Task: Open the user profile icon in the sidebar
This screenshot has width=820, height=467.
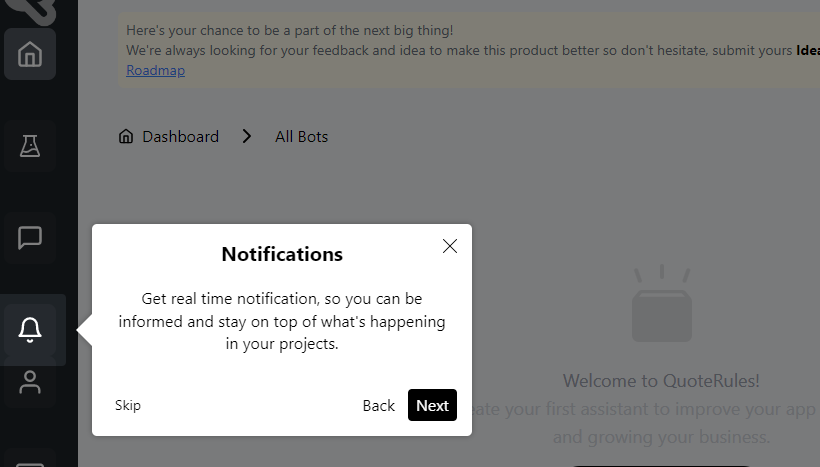Action: coord(30,382)
